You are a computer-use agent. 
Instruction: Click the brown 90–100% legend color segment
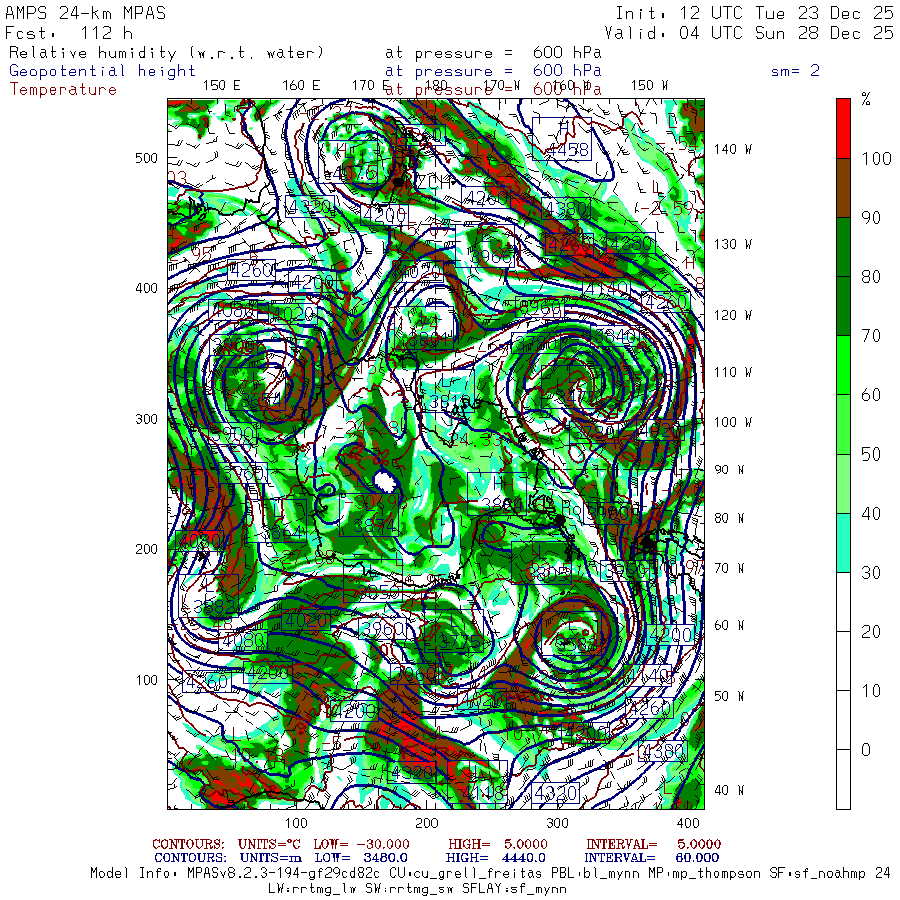(x=843, y=188)
